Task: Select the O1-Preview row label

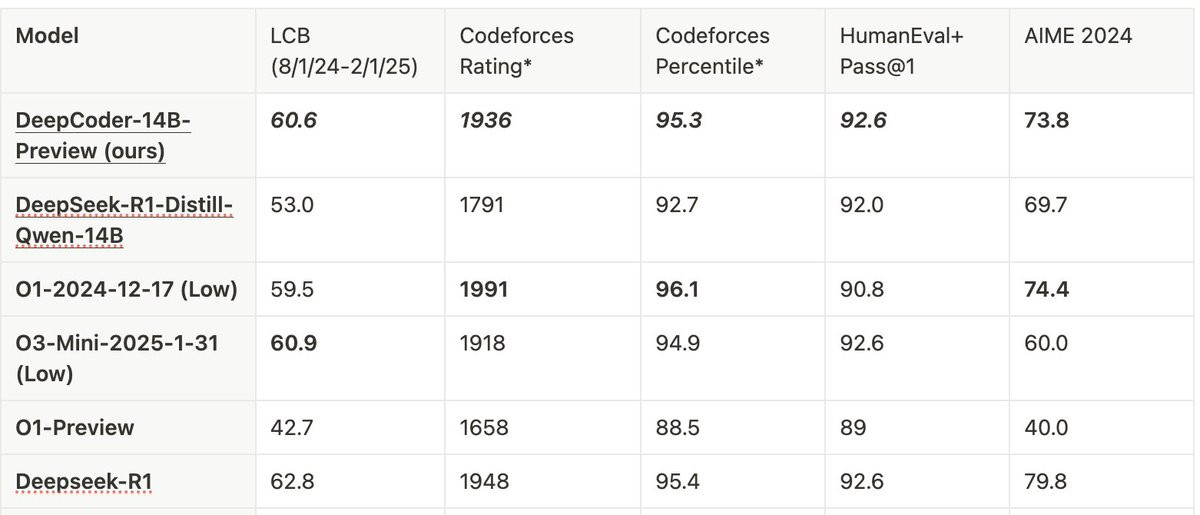Action: coord(75,427)
